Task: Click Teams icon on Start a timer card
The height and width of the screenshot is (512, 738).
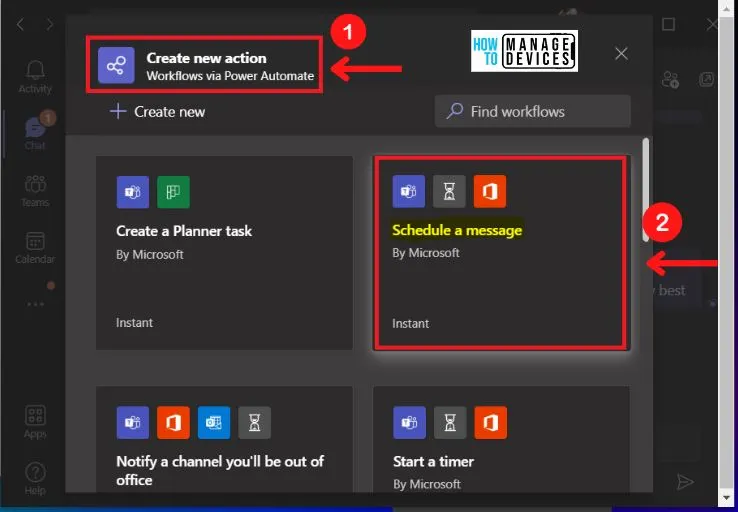Action: tap(409, 423)
